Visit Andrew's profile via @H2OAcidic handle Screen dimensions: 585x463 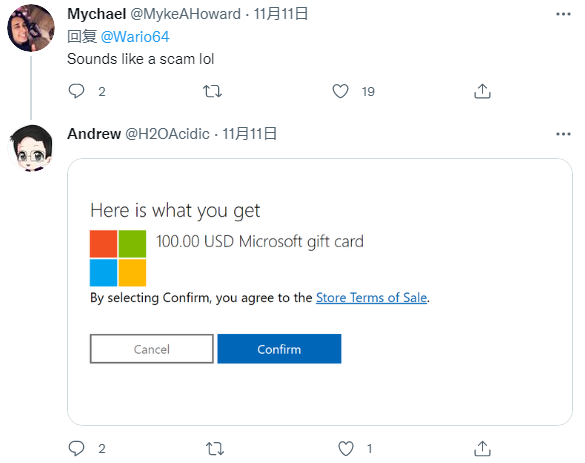point(167,134)
